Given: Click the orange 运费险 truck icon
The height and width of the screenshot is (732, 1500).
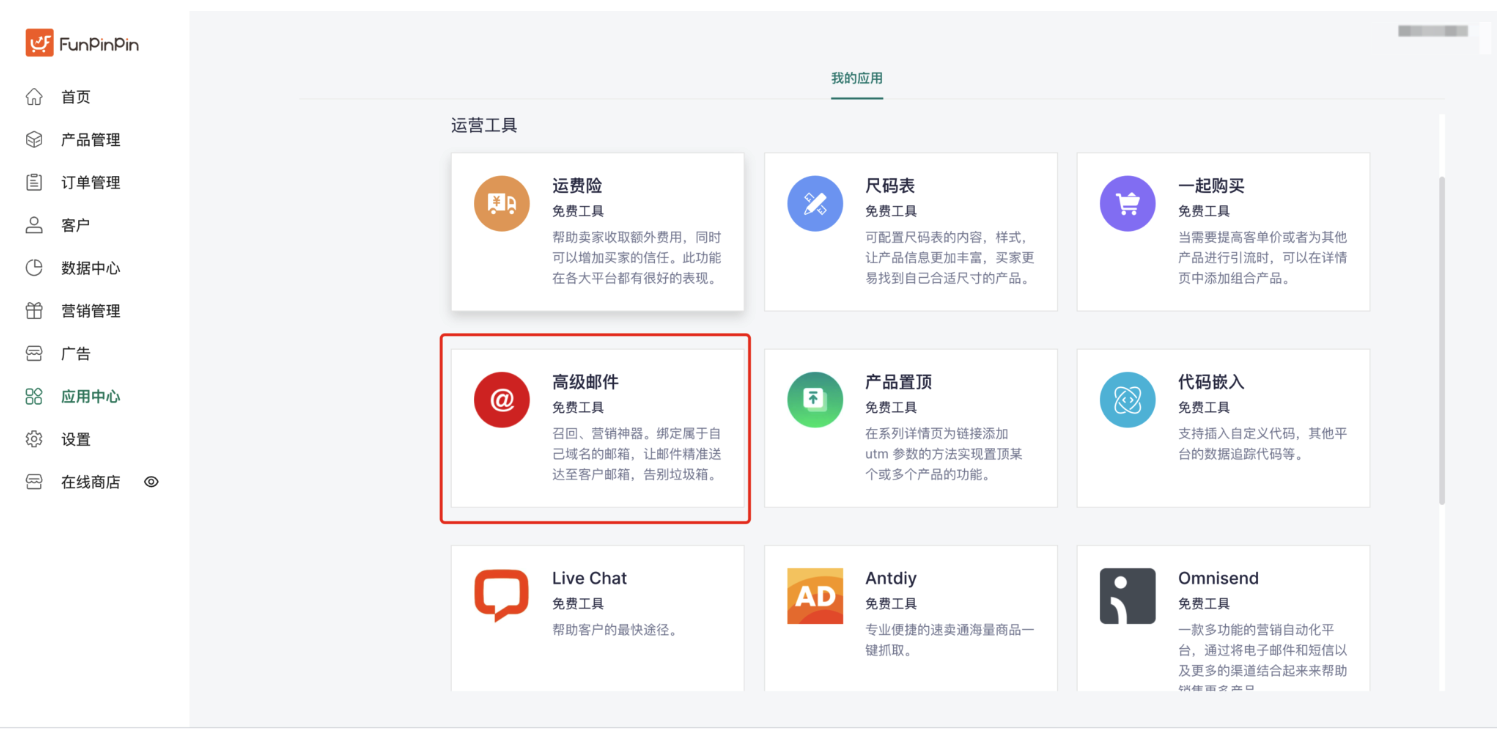Looking at the screenshot, I should [502, 204].
